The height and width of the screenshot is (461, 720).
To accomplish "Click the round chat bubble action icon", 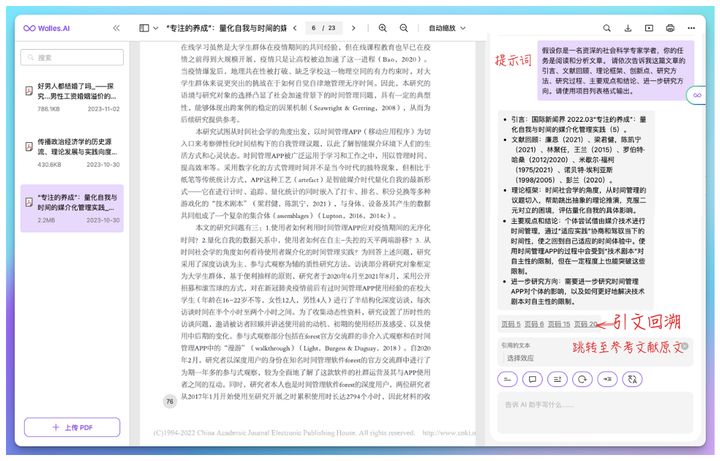I will (532, 379).
